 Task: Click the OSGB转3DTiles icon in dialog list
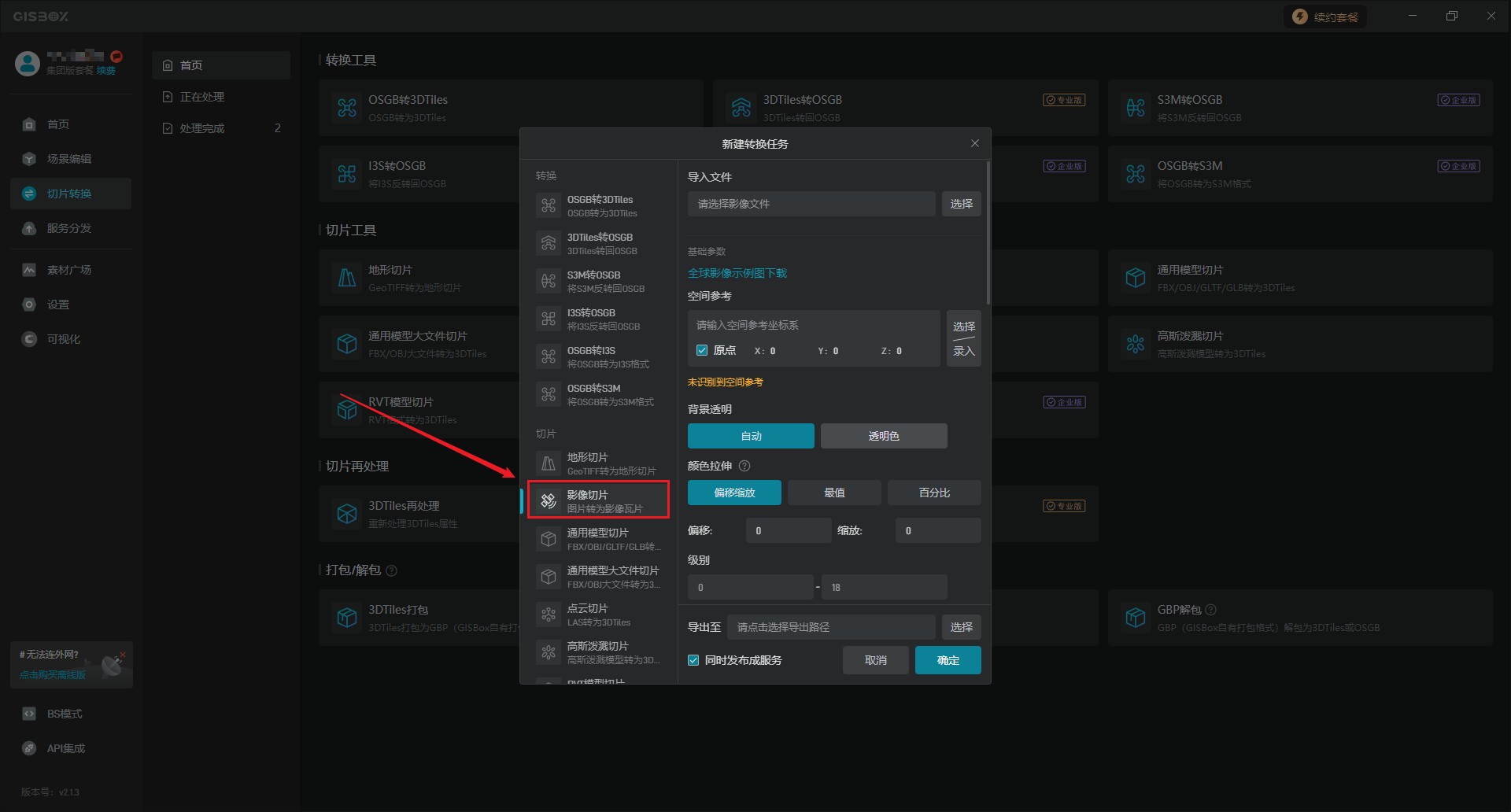[549, 206]
